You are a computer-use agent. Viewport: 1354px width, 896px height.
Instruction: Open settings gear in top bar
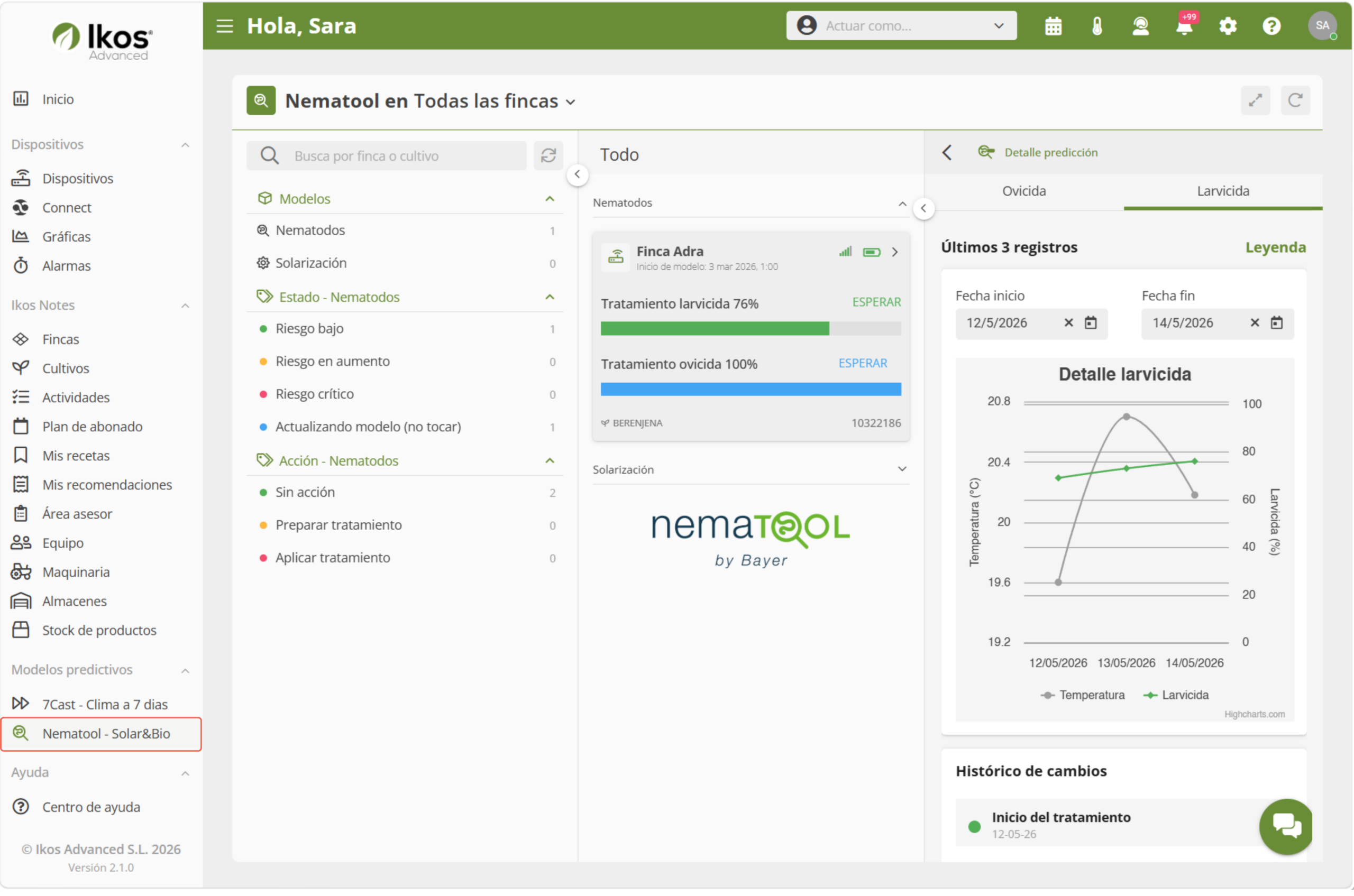[1228, 26]
